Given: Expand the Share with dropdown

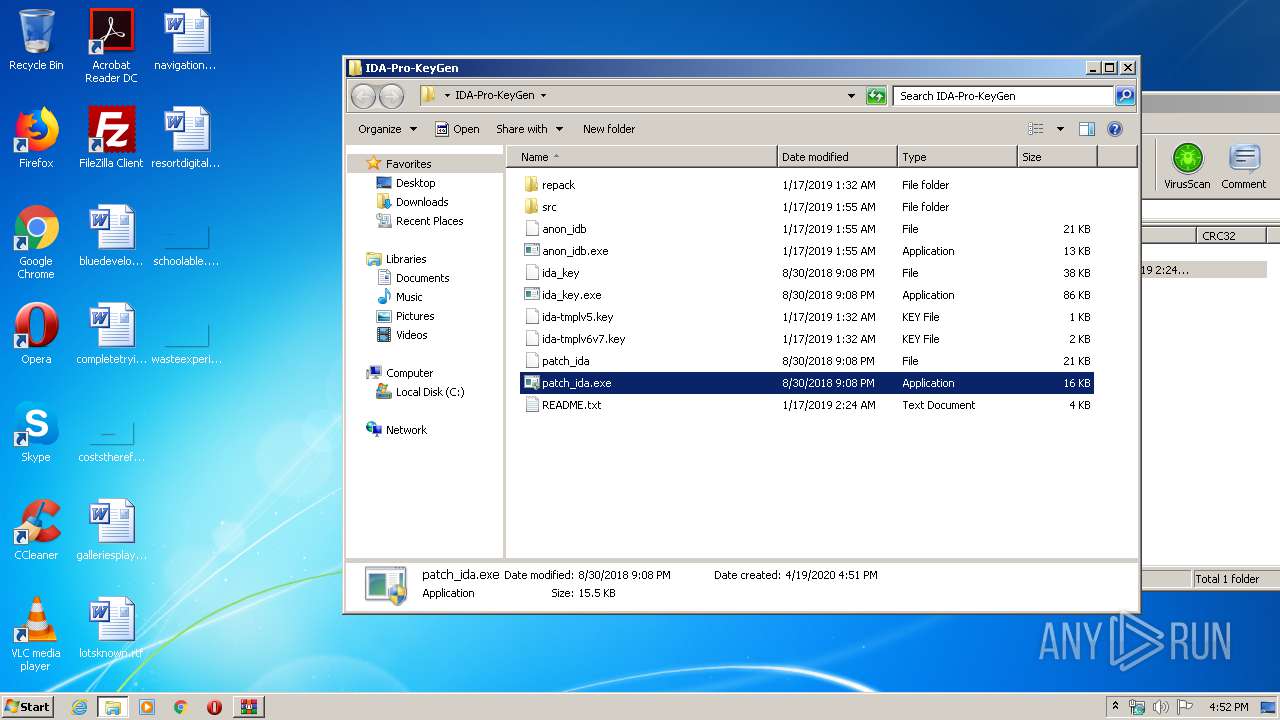Looking at the screenshot, I should [530, 129].
